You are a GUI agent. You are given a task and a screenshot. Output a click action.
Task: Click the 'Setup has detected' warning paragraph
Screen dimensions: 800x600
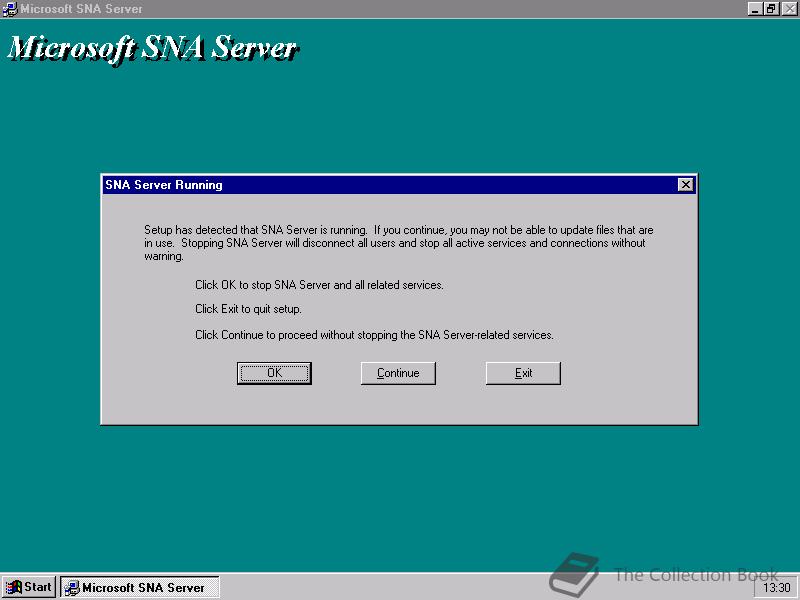398,243
